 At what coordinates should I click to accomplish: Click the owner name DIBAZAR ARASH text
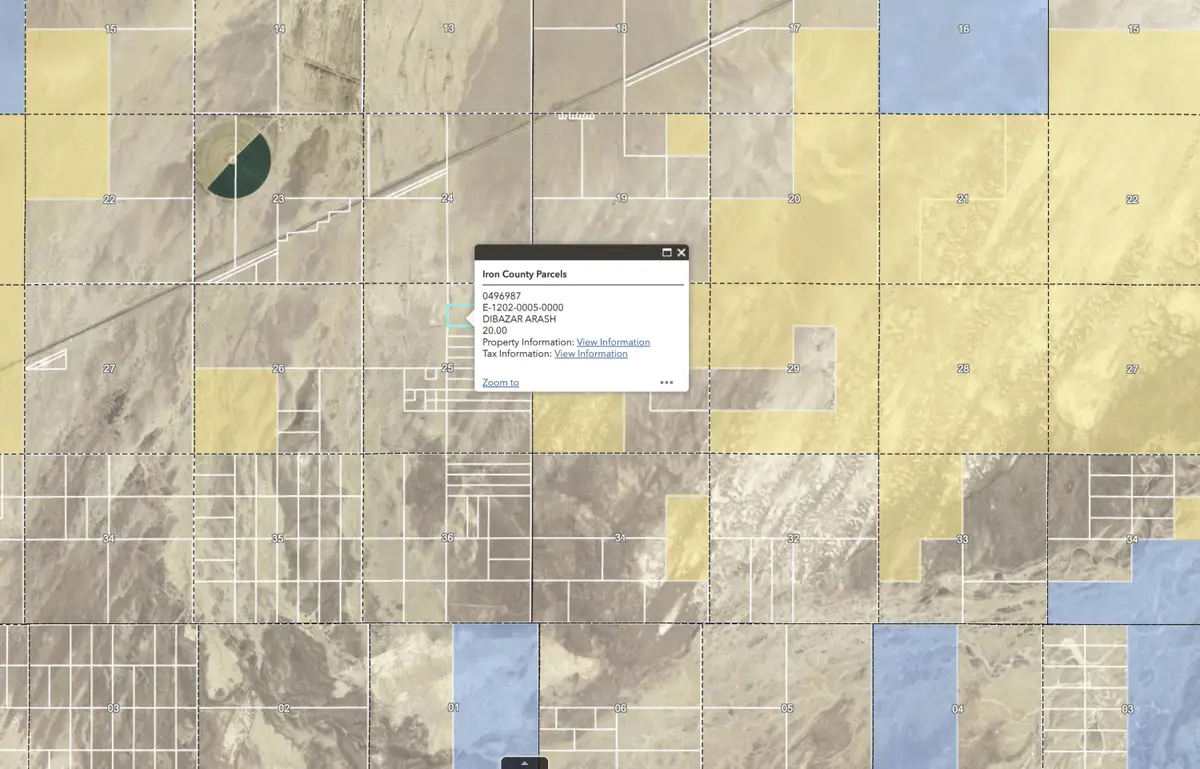(519, 318)
